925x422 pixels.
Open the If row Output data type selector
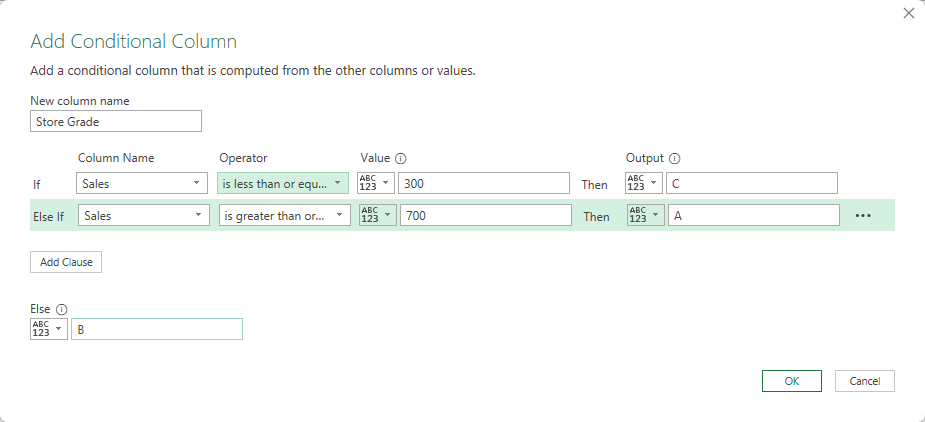point(643,183)
